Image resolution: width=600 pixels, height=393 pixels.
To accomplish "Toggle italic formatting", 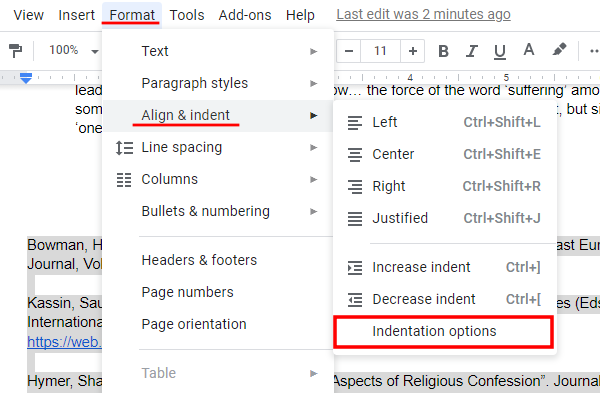I will click(471, 51).
